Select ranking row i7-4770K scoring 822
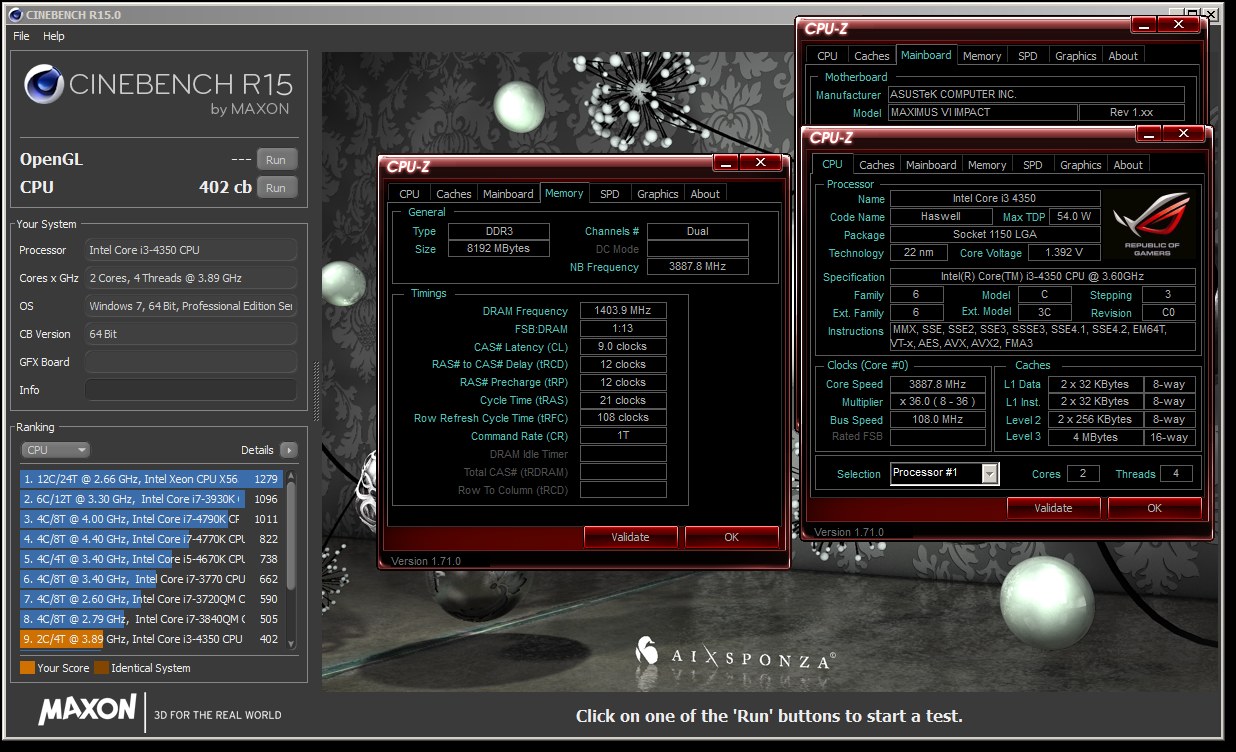 [x=151, y=539]
